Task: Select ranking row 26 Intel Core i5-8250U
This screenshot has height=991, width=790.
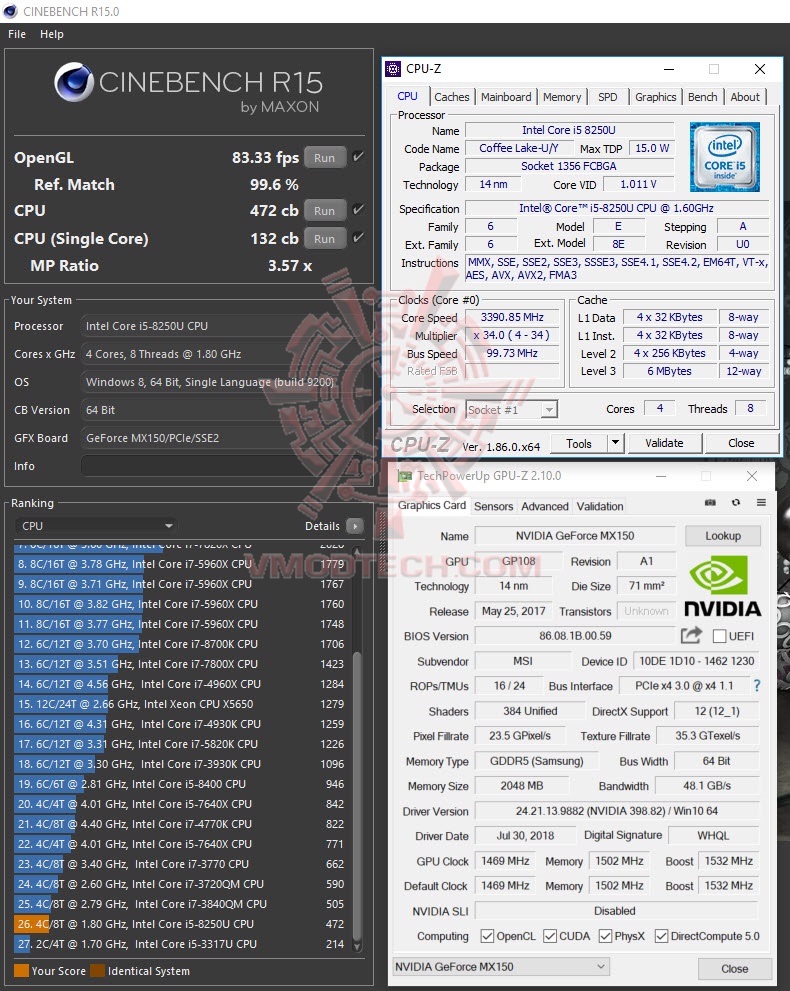Action: [x=182, y=924]
